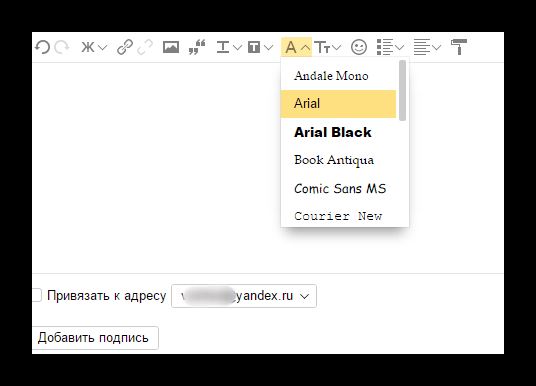Open the background color dropdown arrow

pyautogui.click(x=269, y=48)
